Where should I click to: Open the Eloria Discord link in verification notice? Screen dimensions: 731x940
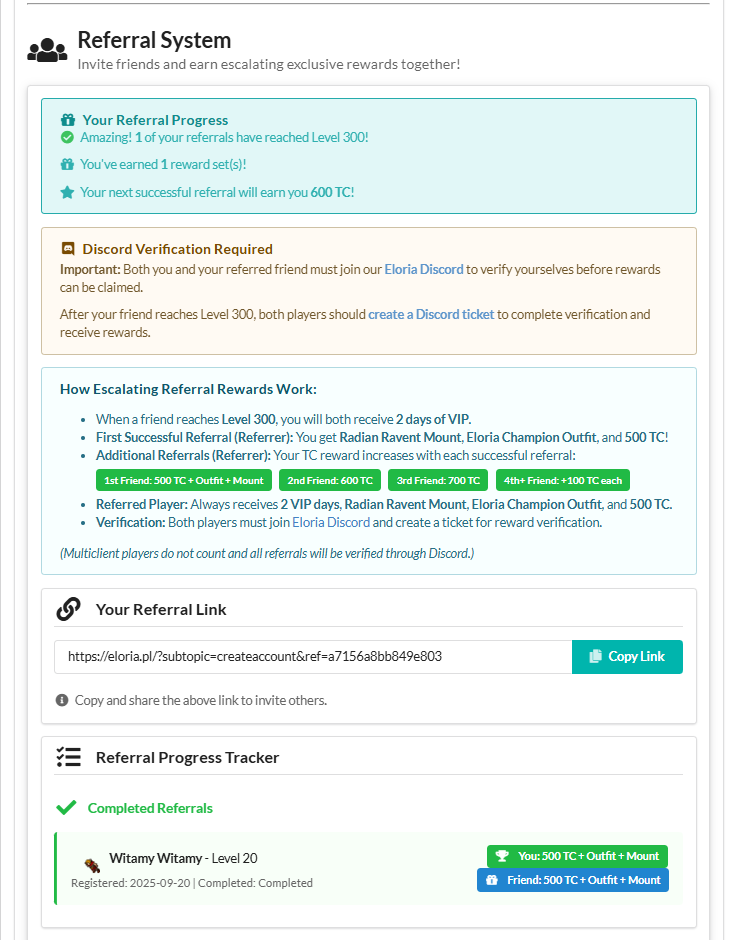[424, 270]
